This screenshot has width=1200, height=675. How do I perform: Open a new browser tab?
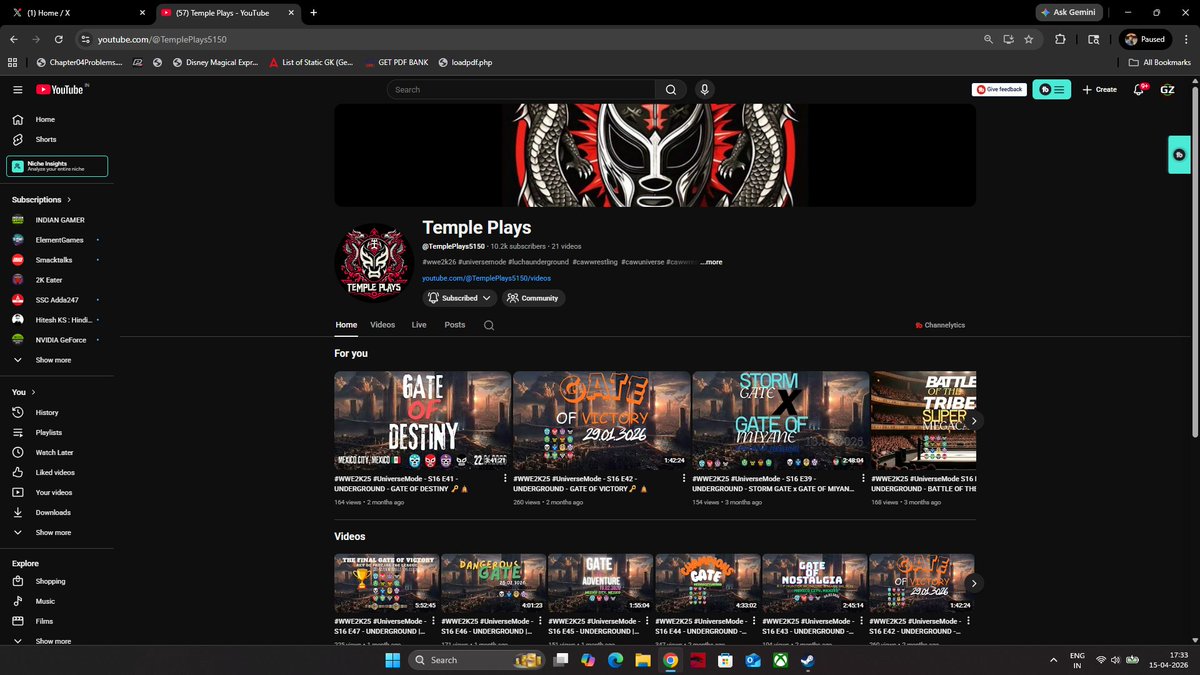pos(313,12)
